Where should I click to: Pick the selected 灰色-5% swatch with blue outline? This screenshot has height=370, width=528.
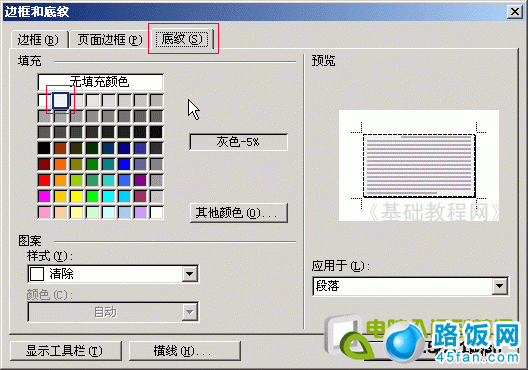[x=61, y=100]
